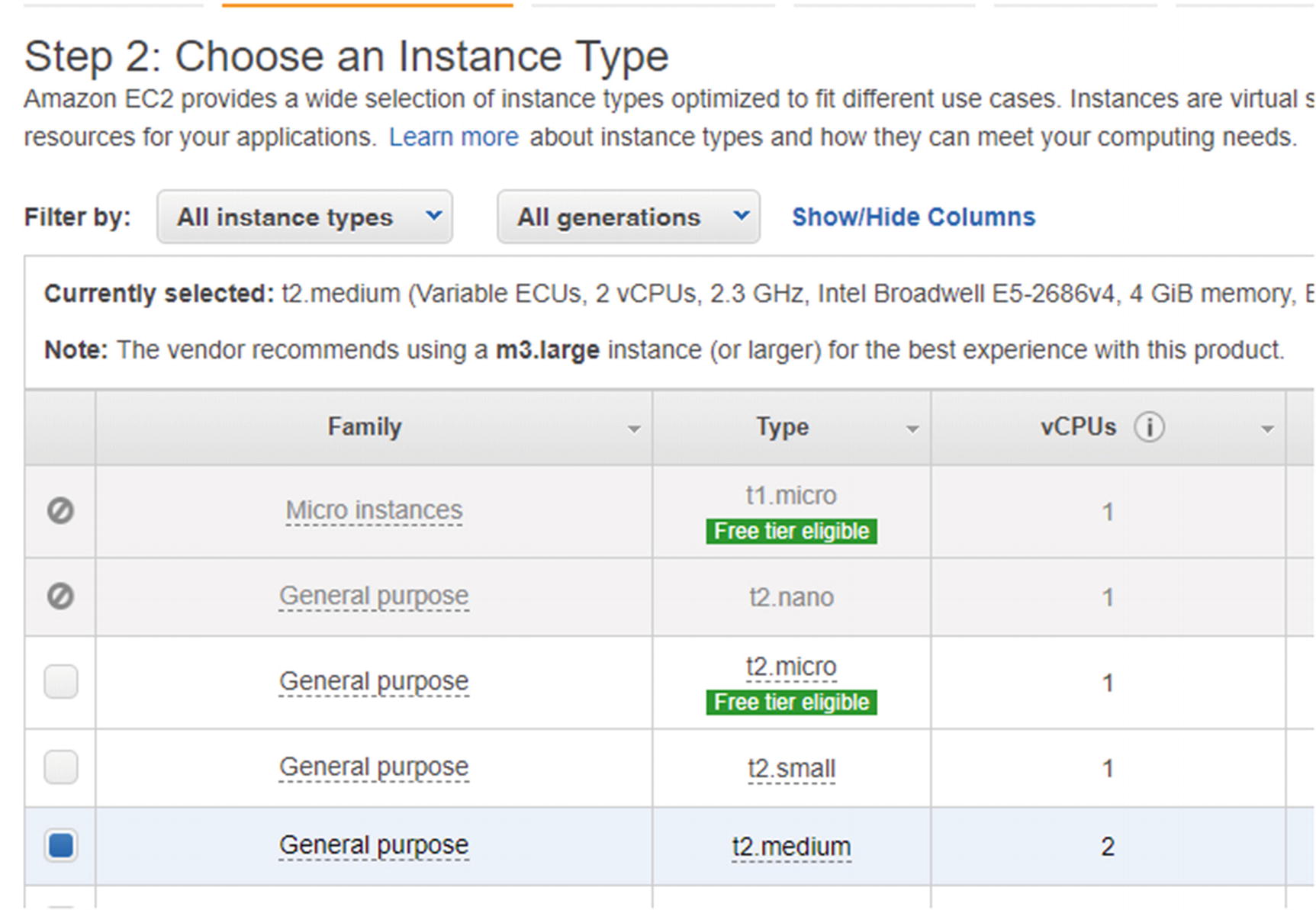Click vCPU value 1 in t1.micro row
The width and height of the screenshot is (1316, 910).
[1108, 512]
